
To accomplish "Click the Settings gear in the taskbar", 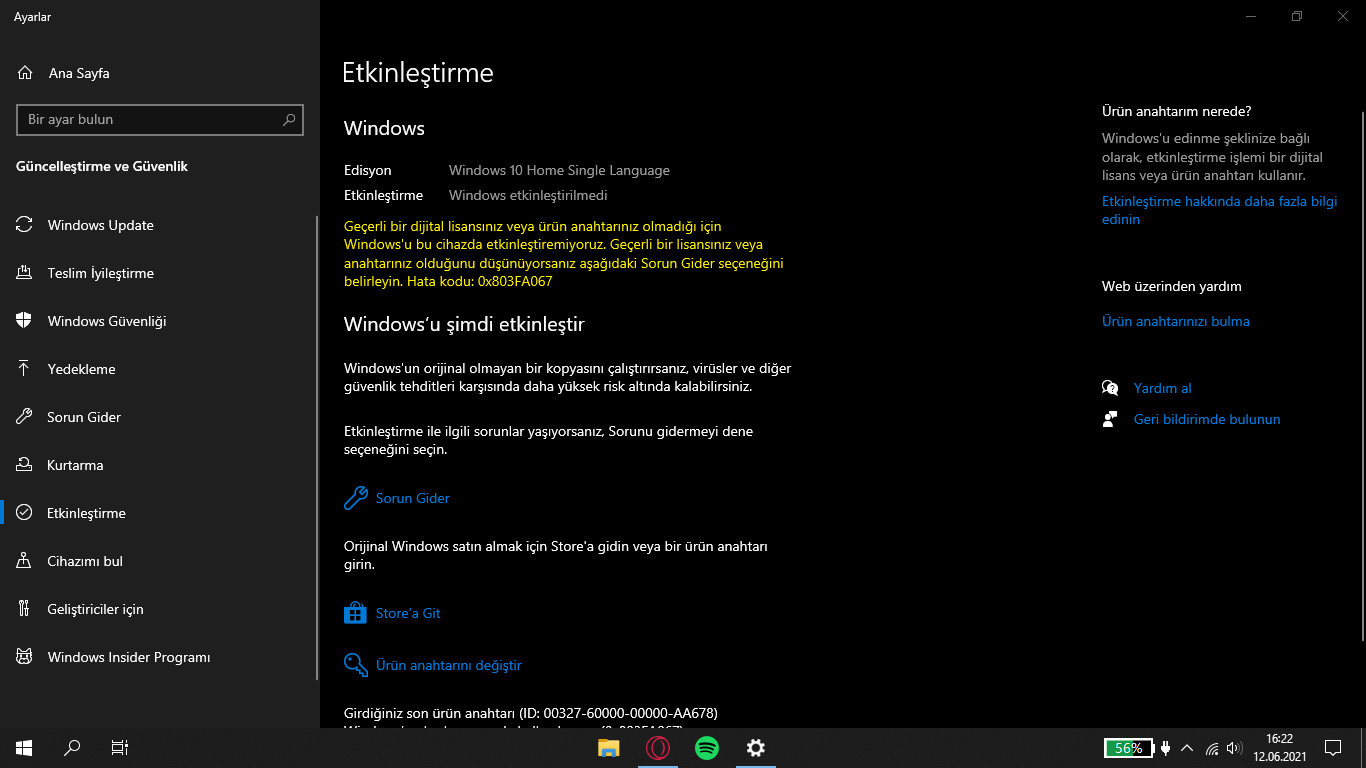I will point(756,748).
